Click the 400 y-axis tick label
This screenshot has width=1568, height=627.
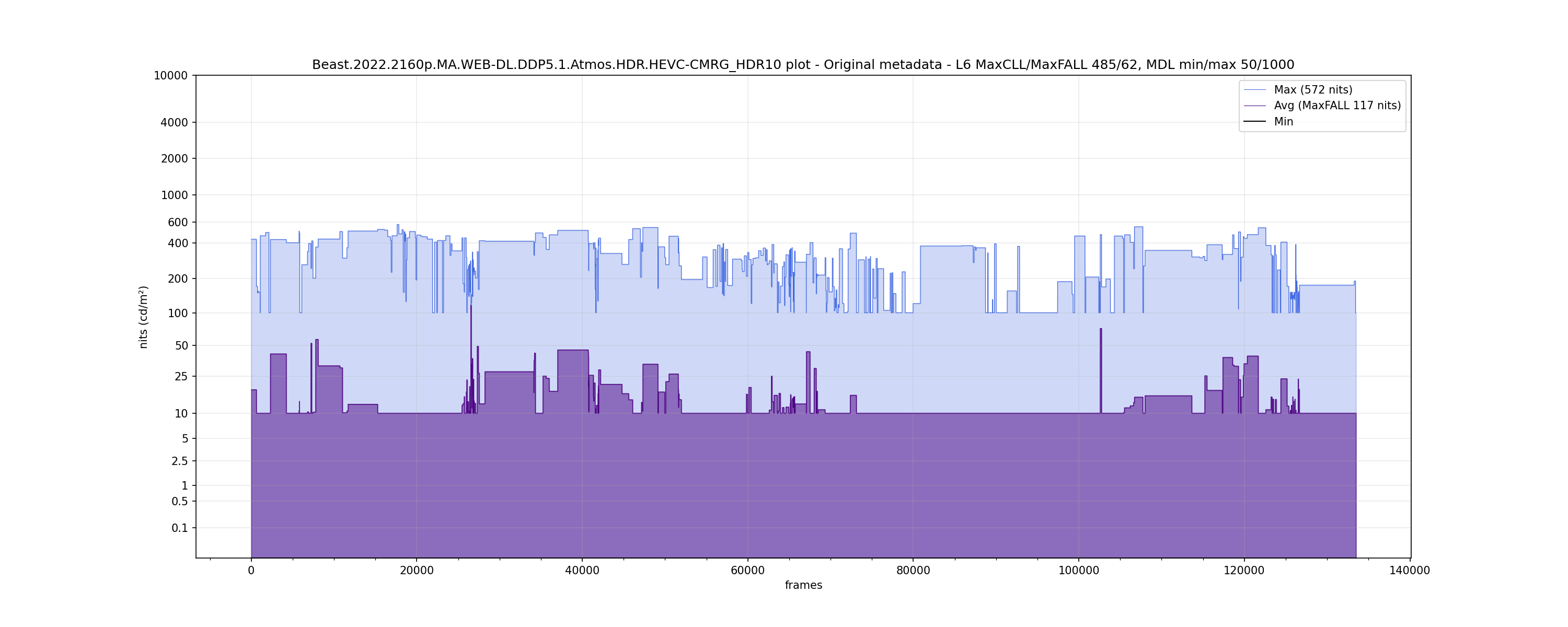tap(178, 243)
